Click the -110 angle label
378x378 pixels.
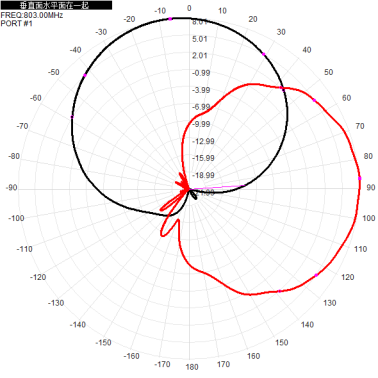[x=25, y=249]
